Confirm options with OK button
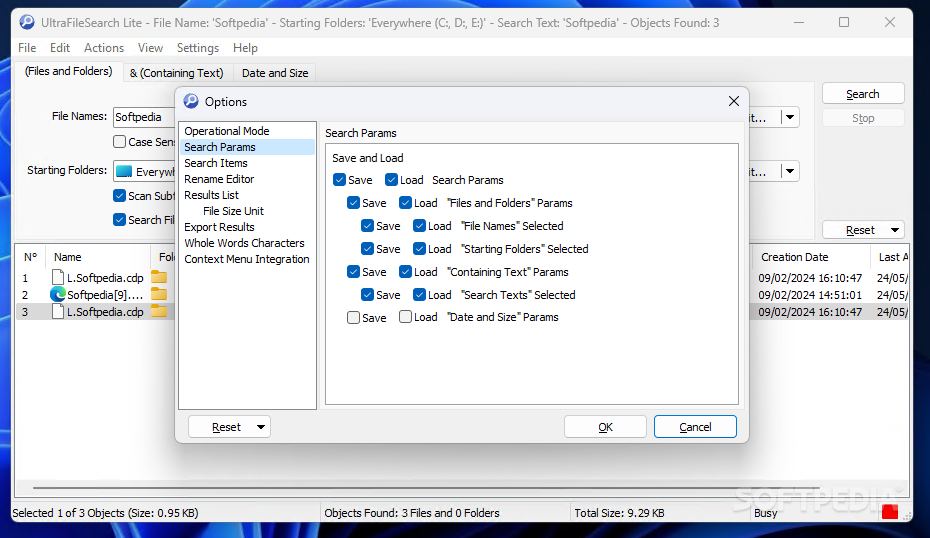Viewport: 930px width, 538px height. pyautogui.click(x=605, y=427)
